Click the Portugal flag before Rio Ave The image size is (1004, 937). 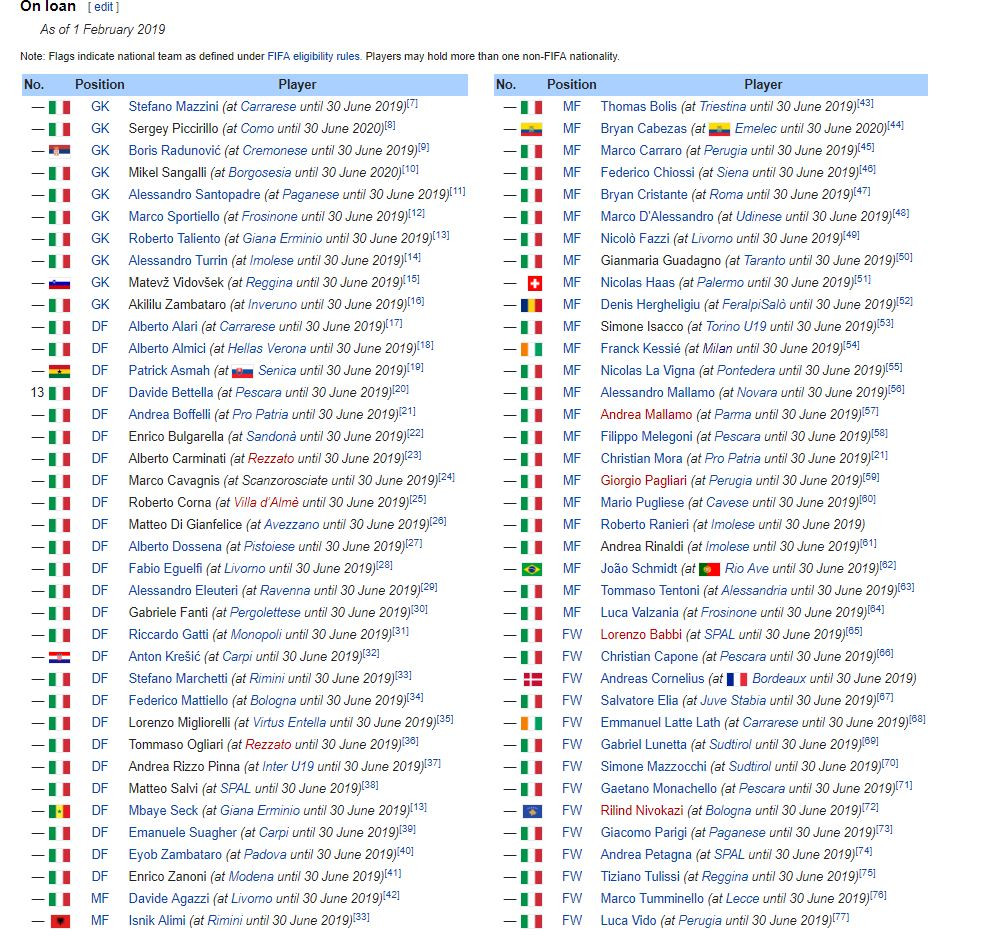[x=709, y=569]
